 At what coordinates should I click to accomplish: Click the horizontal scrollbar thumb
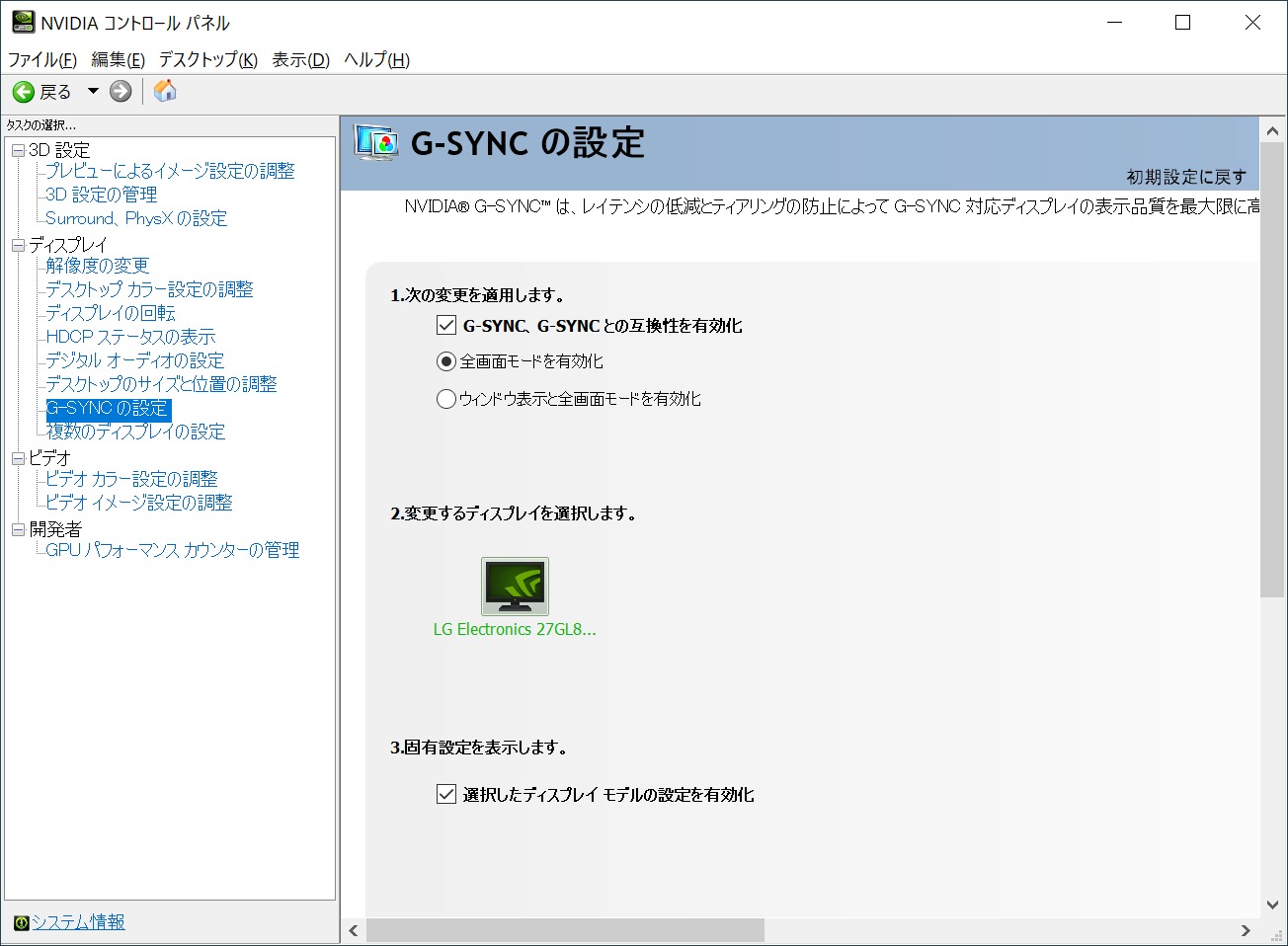point(565,930)
